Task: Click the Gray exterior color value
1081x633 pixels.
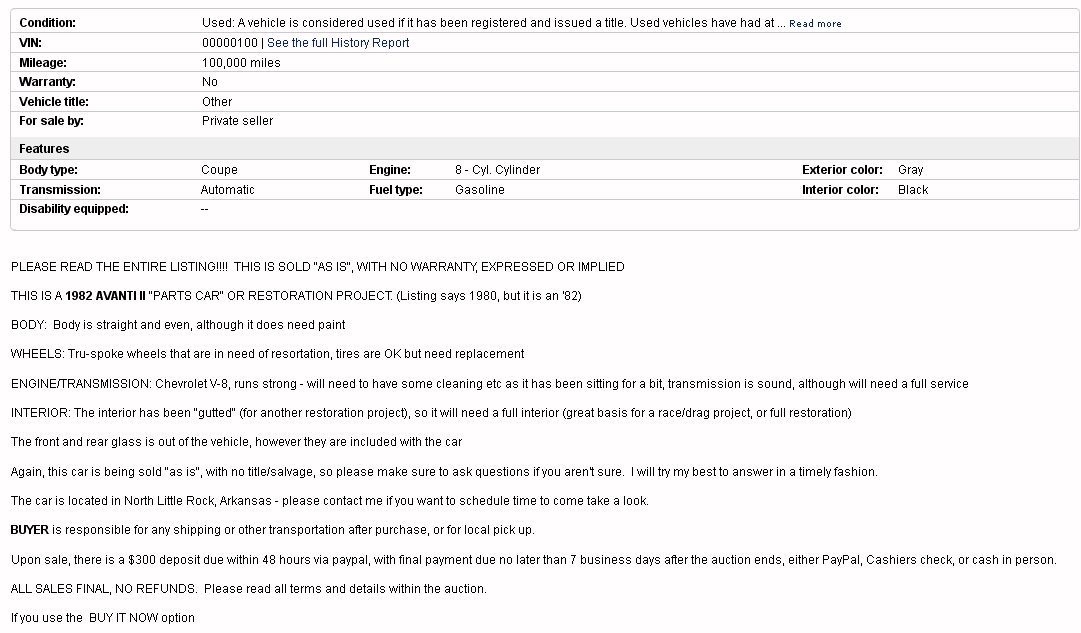Action: (911, 170)
